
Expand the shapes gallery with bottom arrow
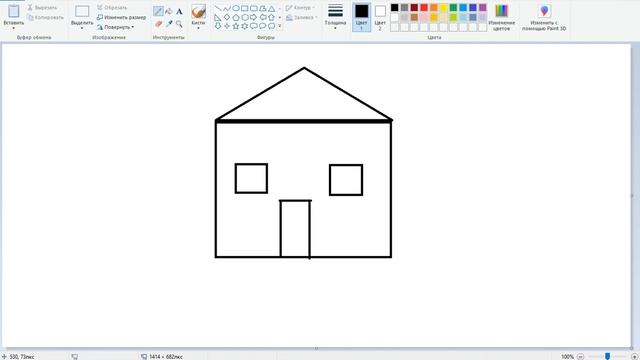pyautogui.click(x=280, y=26)
